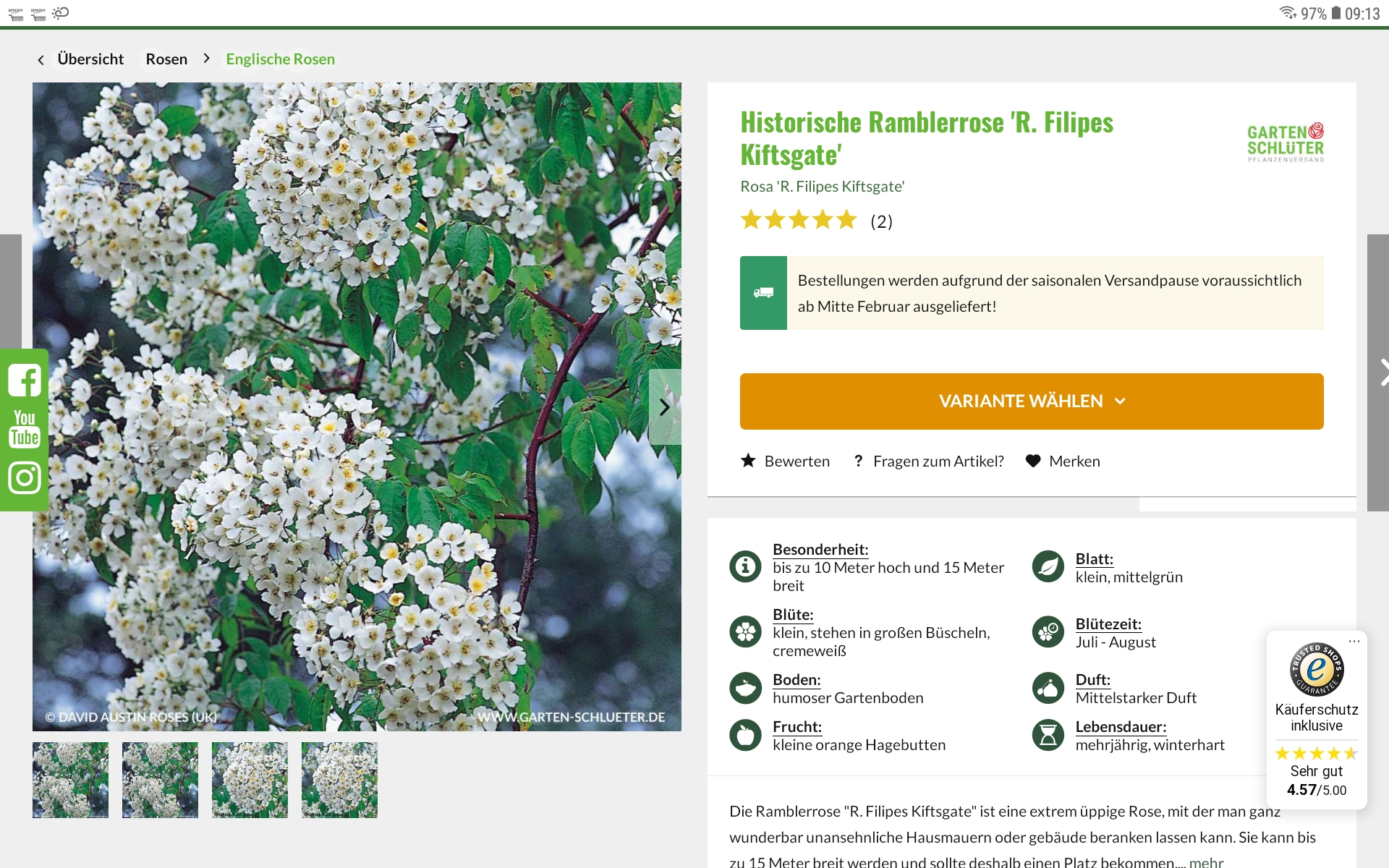Click the Garten Schlüter logo
This screenshot has width=1389, height=868.
(1285, 142)
